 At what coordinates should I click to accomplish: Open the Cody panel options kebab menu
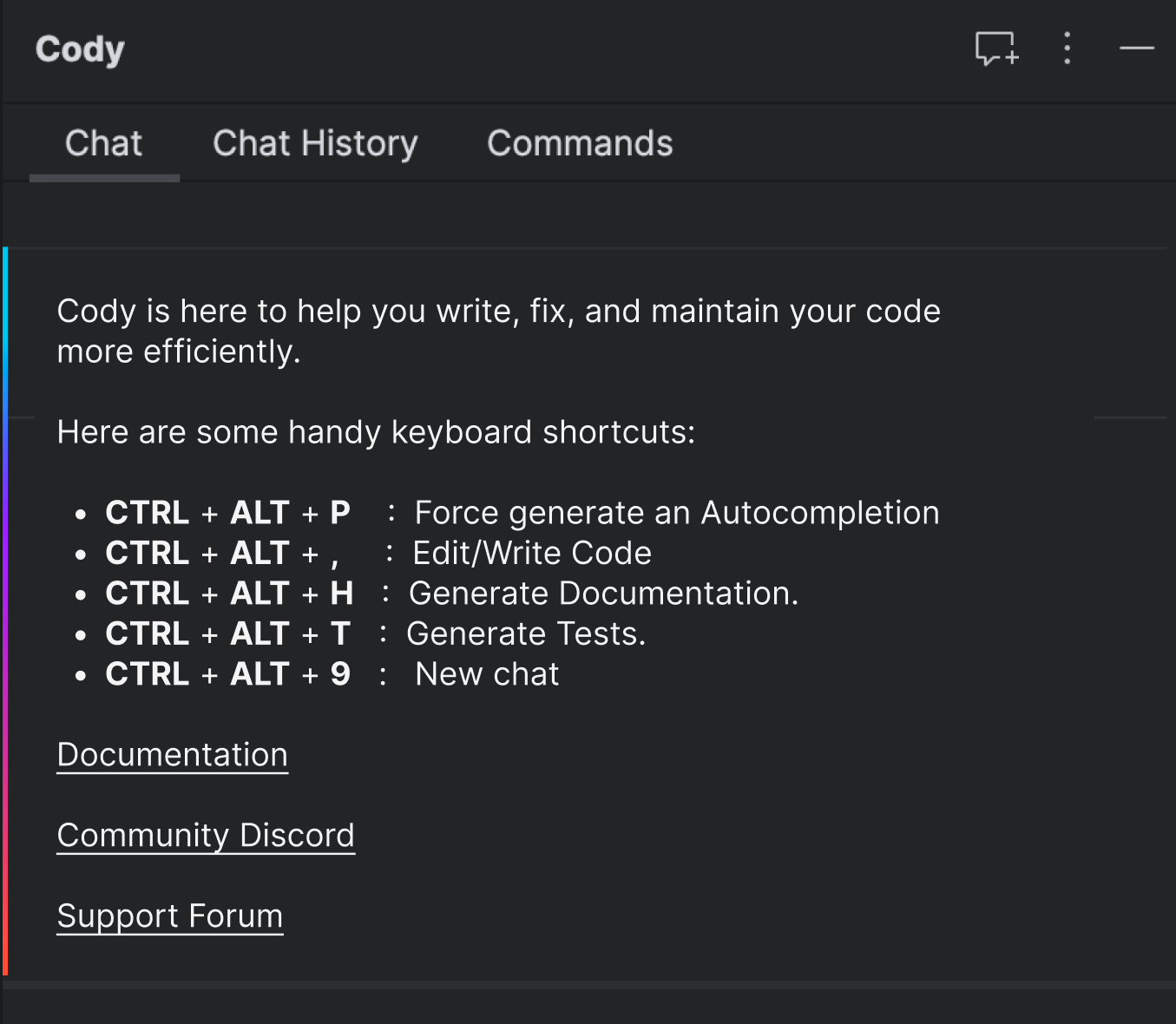[1068, 49]
